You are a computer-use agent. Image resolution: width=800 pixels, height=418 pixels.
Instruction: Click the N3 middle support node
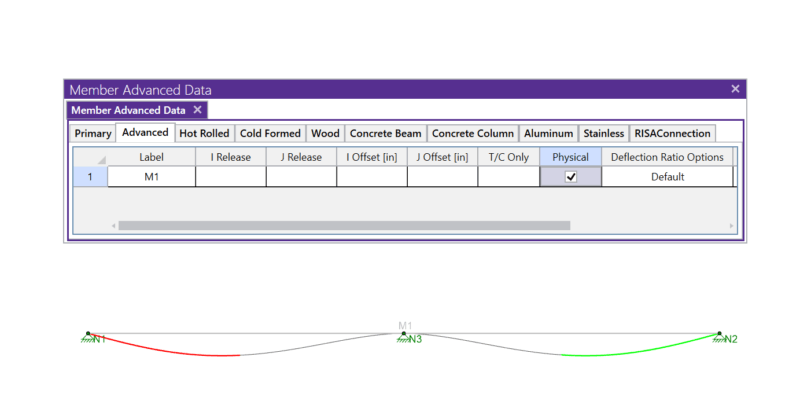tap(404, 335)
